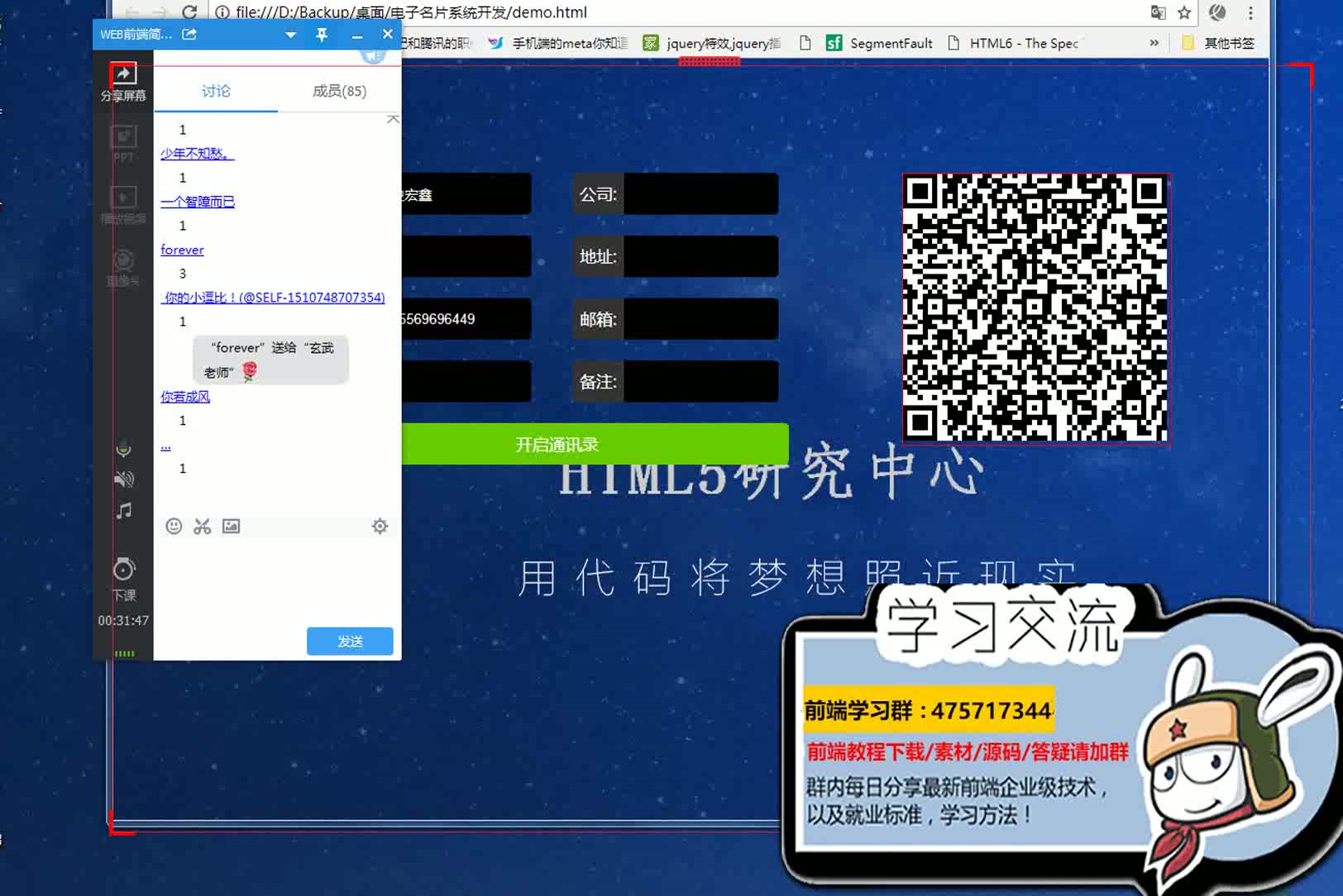Click the browser address bar URL
Screen dimensions: 1343x896
[x=412, y=12]
